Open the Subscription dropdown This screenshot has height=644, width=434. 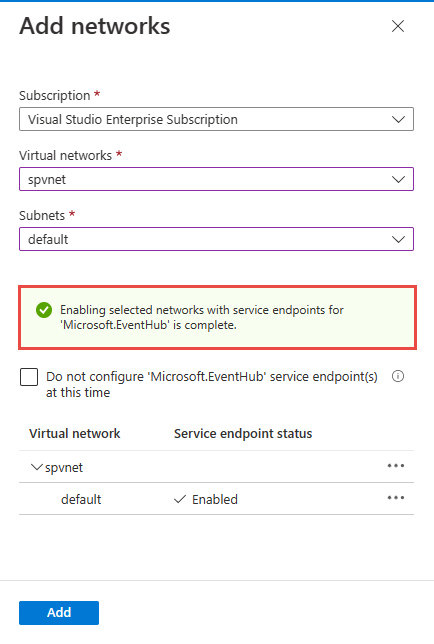[x=216, y=119]
